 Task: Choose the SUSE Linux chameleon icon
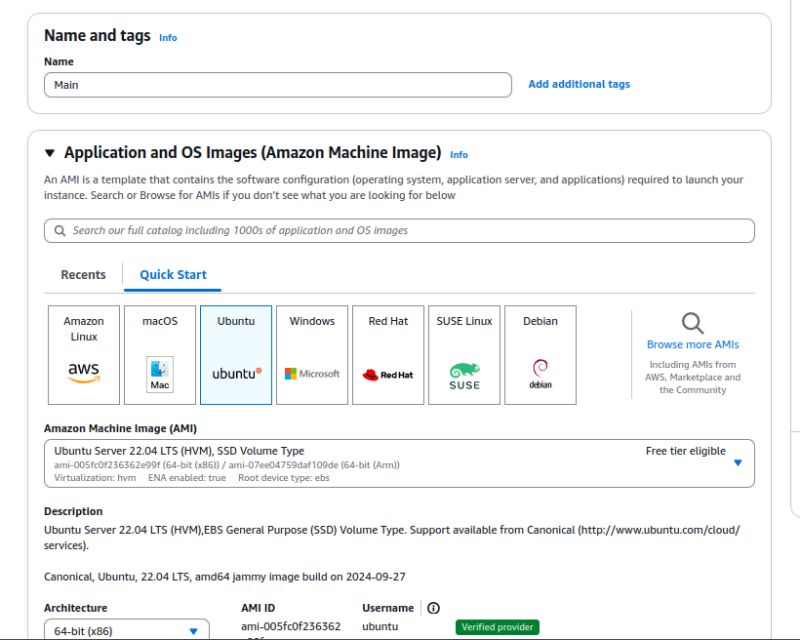point(464,371)
